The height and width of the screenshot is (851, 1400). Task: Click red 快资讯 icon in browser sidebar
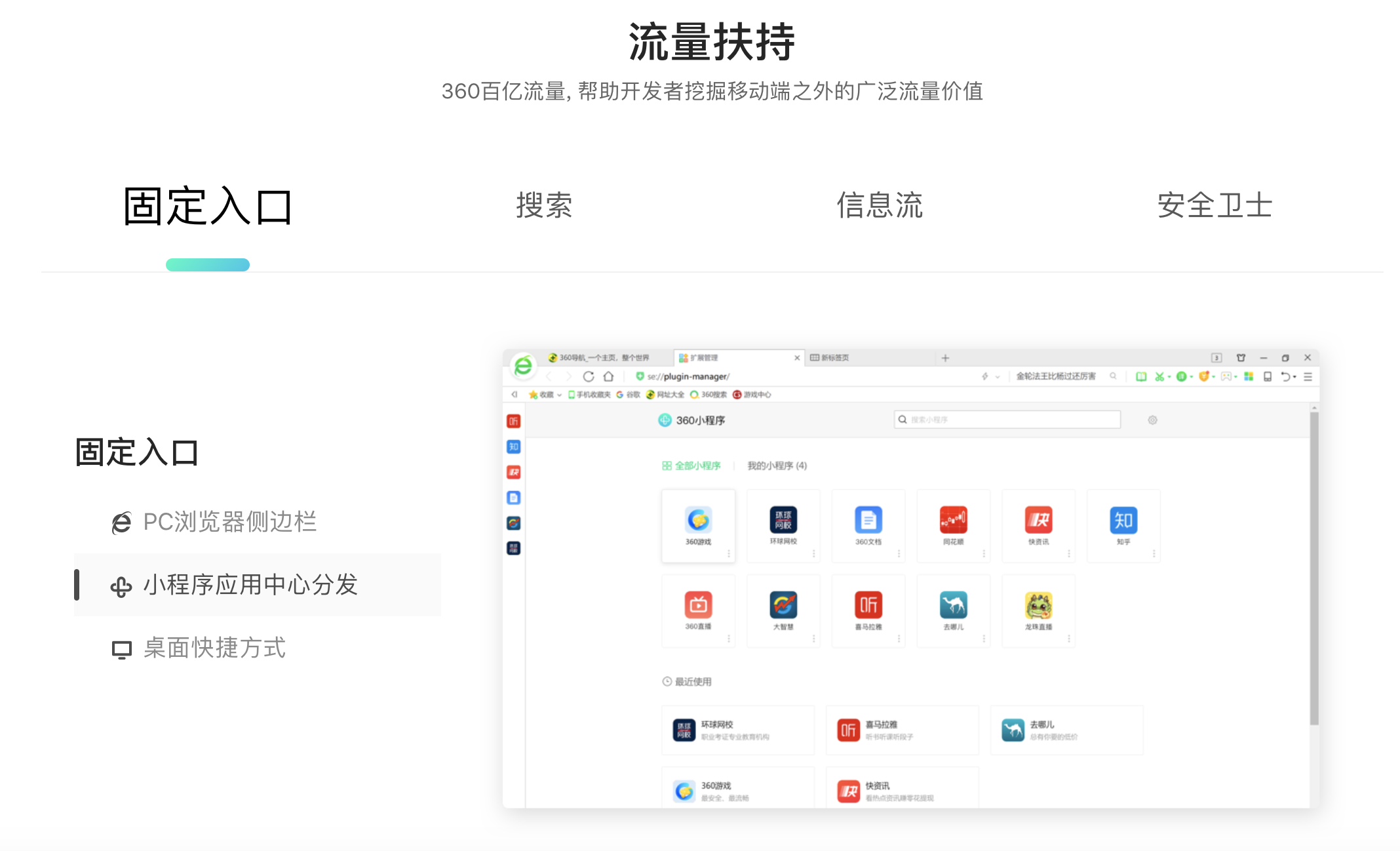tap(514, 472)
